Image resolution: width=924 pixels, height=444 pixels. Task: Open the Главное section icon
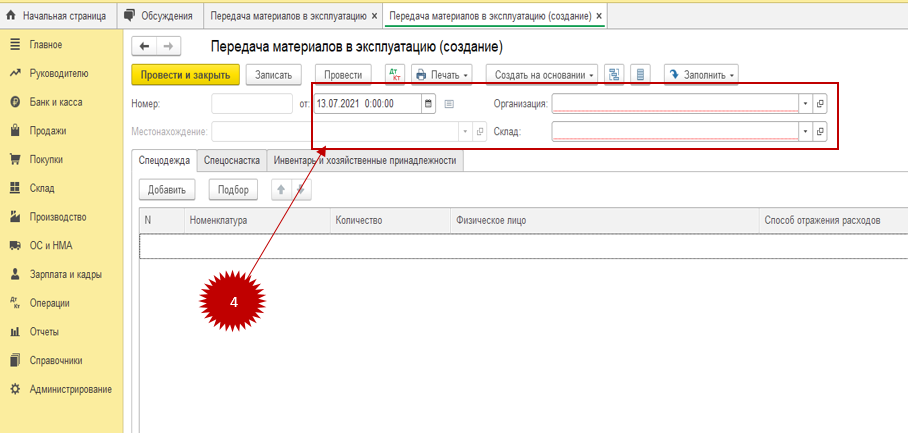pos(15,45)
